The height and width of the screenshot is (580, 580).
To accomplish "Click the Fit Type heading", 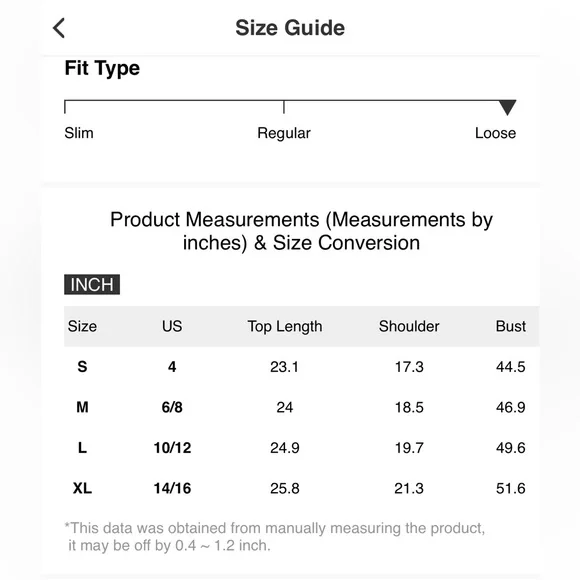I will pyautogui.click(x=102, y=68).
